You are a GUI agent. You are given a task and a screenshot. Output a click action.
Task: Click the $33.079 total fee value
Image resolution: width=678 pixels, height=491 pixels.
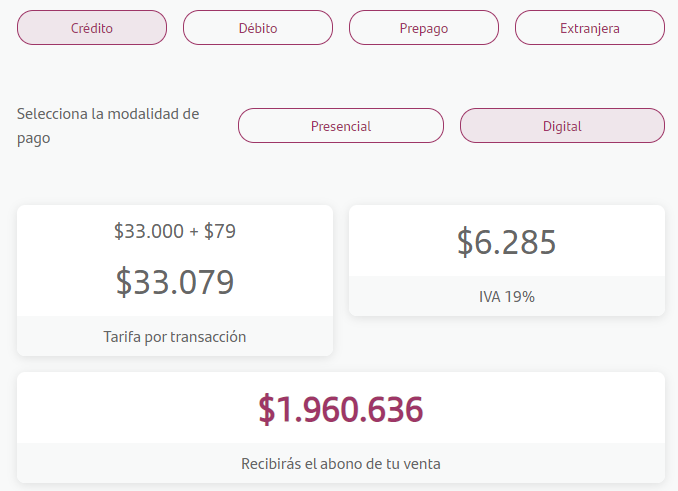pos(175,282)
